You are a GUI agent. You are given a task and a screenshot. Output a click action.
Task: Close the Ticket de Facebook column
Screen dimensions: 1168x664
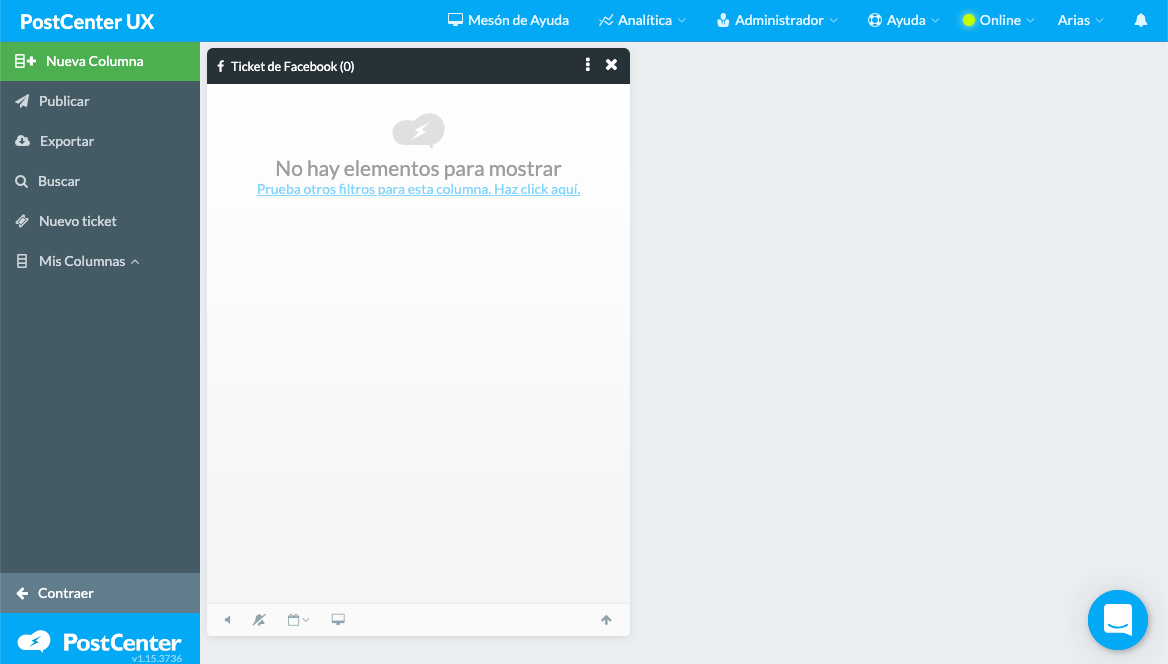[x=612, y=65]
